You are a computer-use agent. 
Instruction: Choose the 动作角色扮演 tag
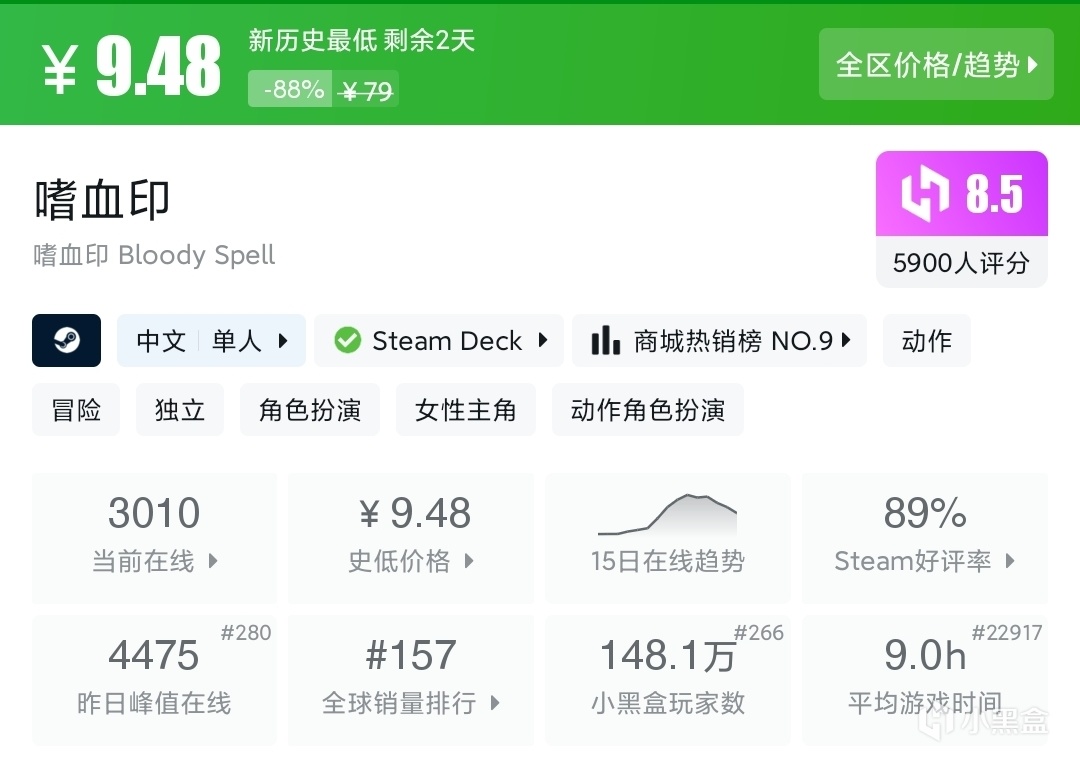[648, 410]
